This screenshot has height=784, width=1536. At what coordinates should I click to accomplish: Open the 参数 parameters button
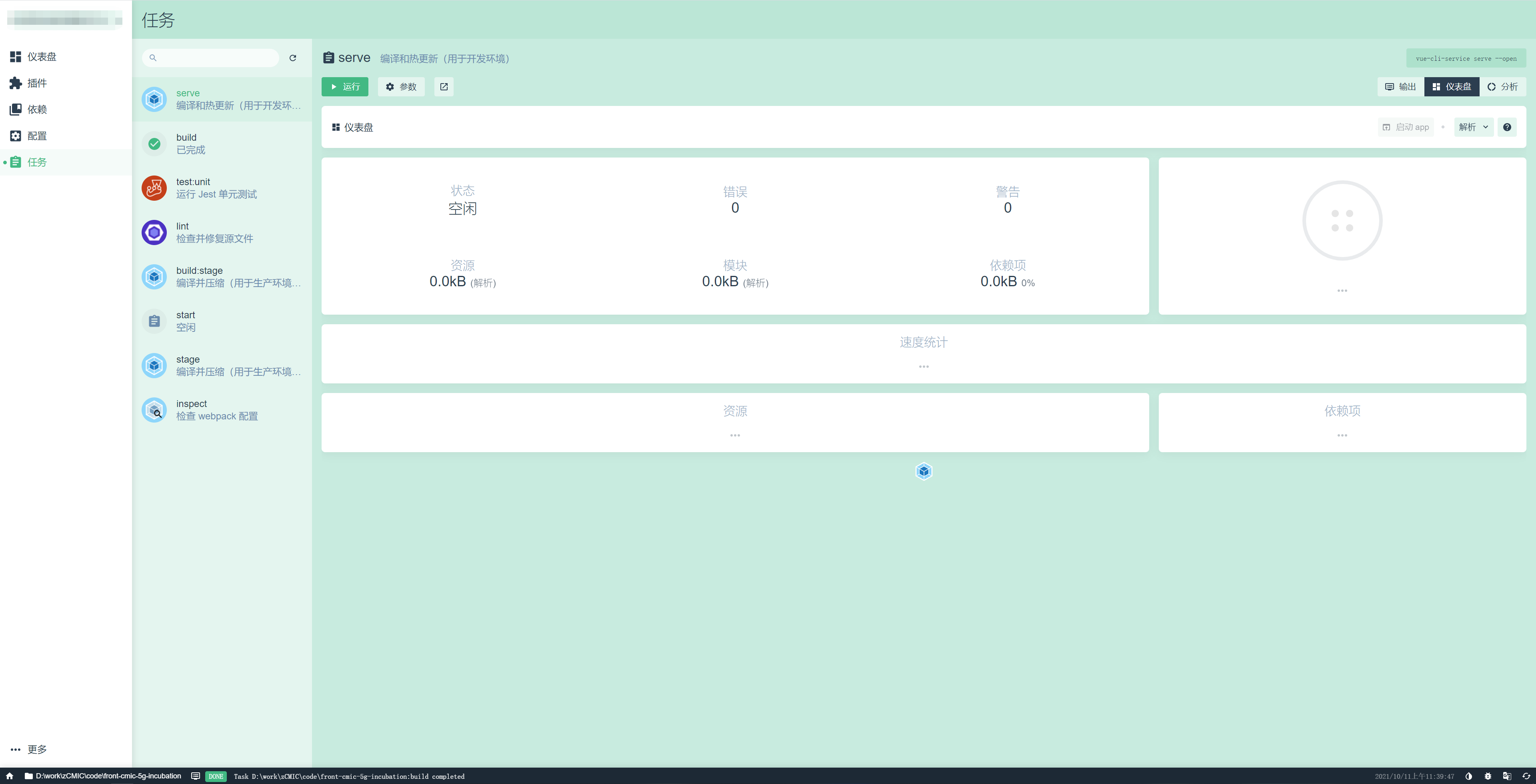tap(401, 86)
